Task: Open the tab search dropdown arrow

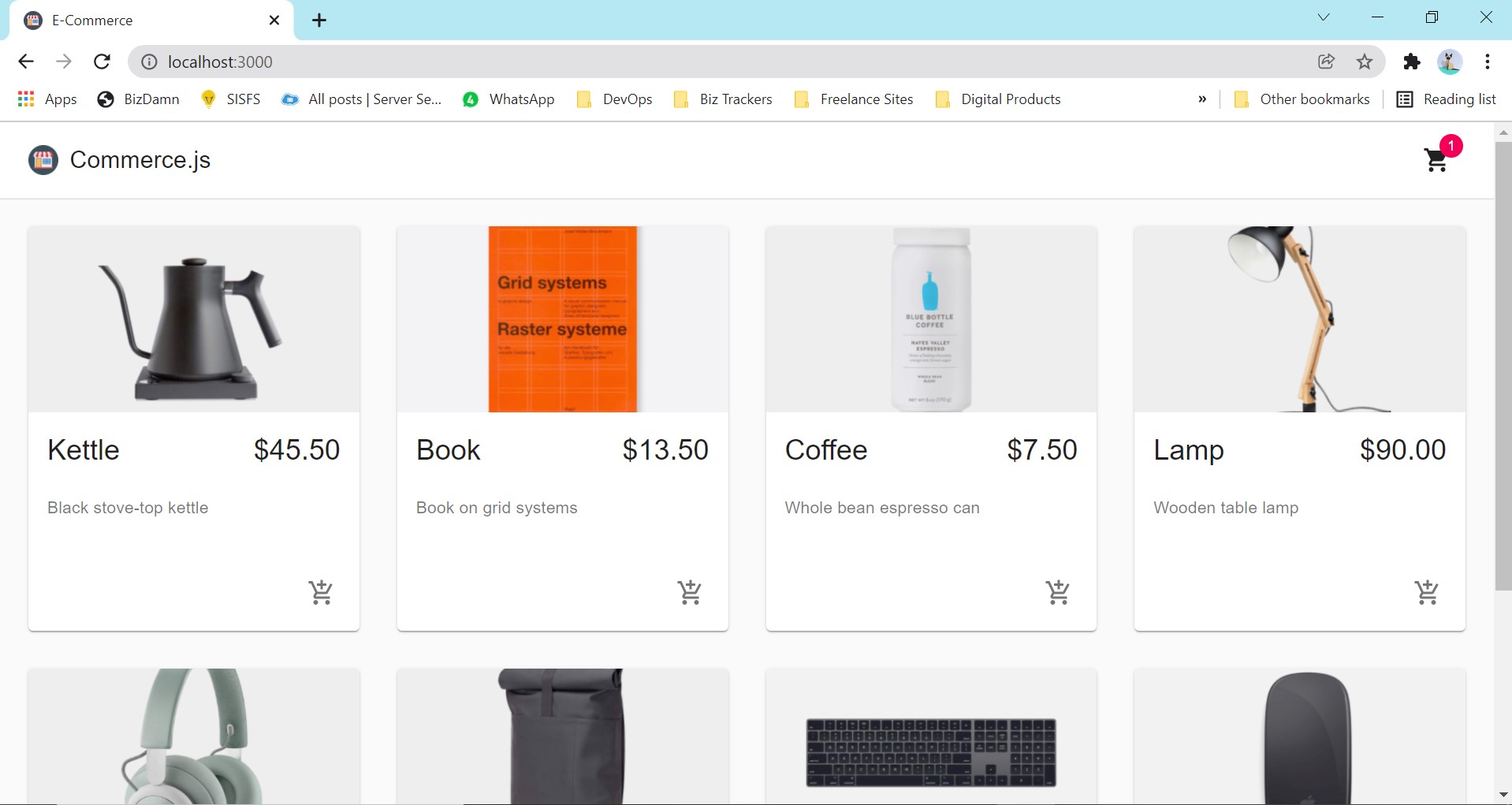Action: point(1324,17)
